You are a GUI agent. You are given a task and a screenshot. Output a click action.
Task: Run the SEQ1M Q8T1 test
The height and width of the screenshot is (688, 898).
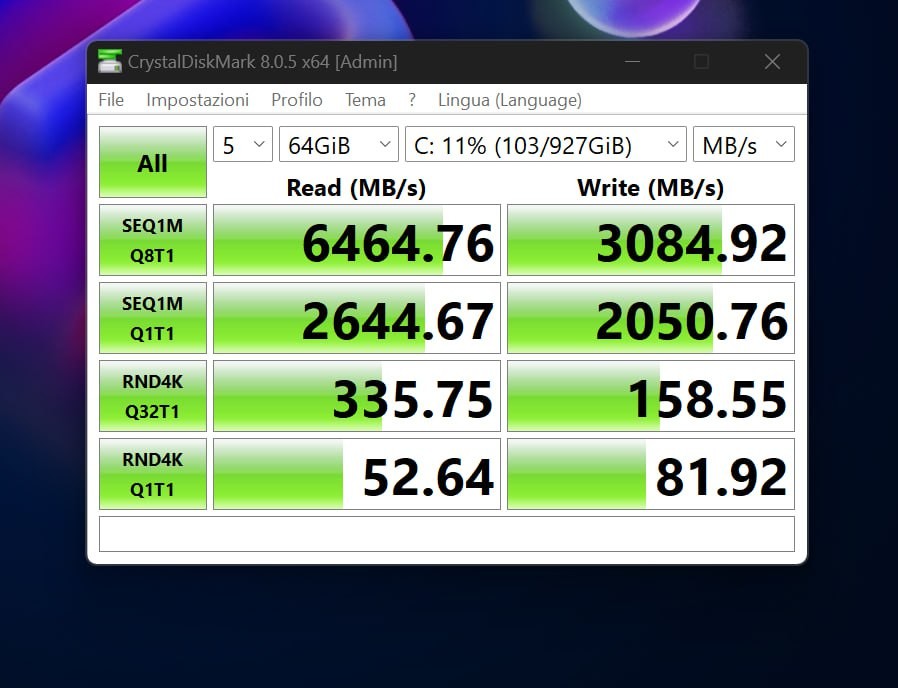point(153,240)
